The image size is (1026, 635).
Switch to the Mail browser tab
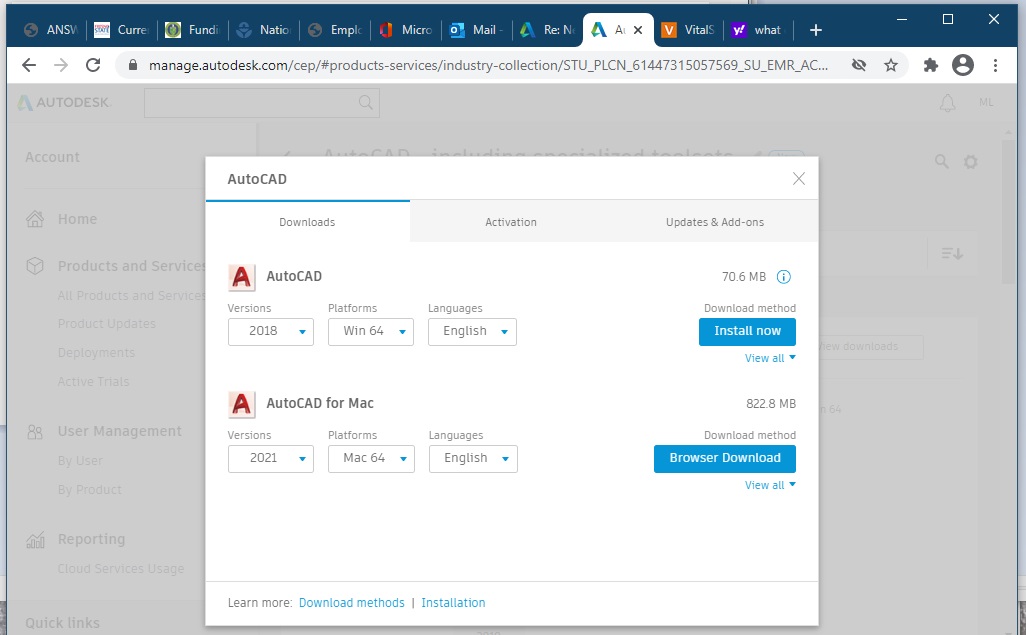(477, 30)
